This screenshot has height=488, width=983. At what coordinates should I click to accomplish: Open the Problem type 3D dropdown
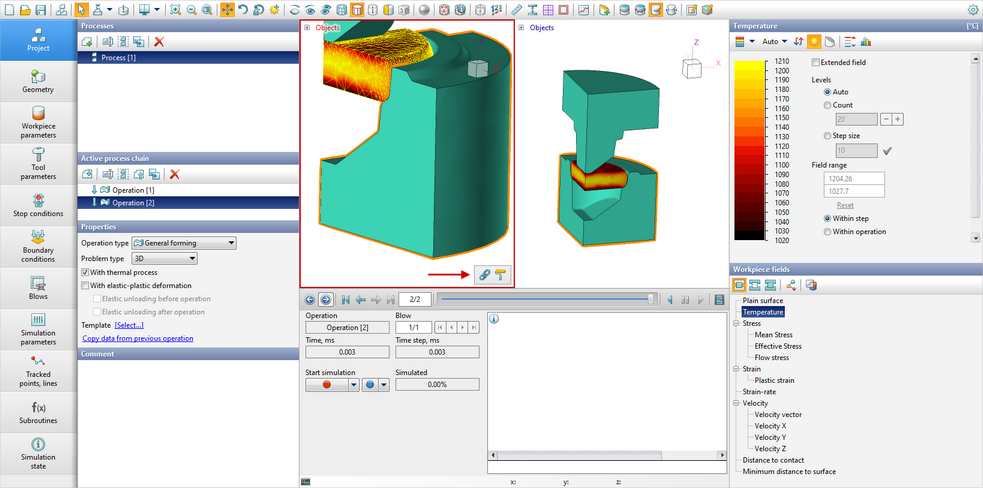165,258
